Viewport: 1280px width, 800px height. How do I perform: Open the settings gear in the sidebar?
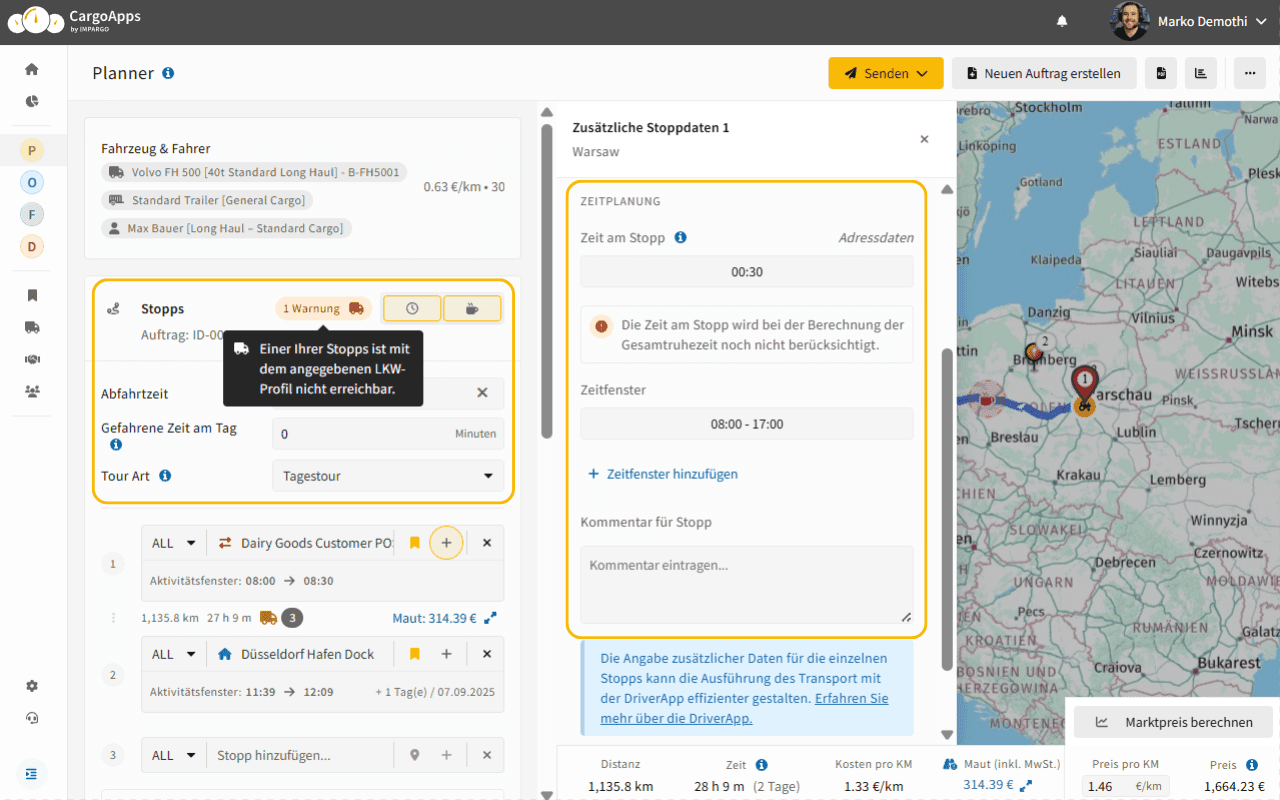pos(32,686)
